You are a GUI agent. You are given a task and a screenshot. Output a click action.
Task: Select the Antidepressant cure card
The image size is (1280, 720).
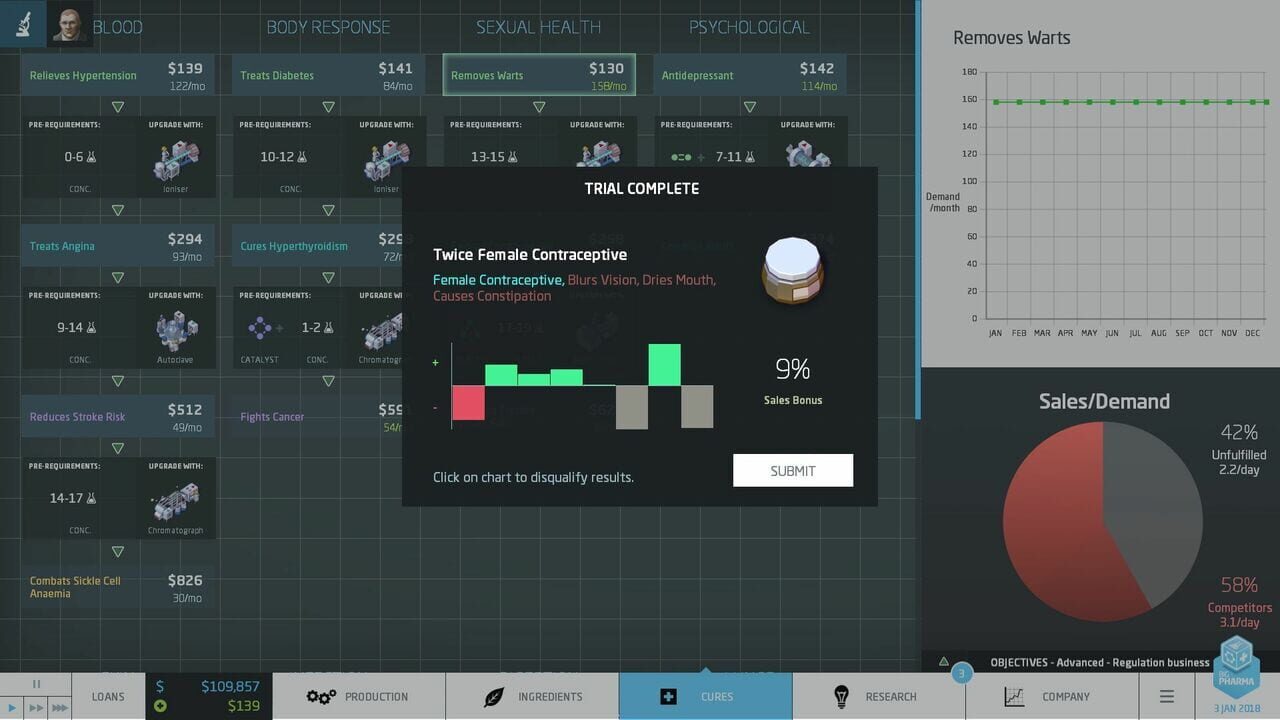coord(750,75)
